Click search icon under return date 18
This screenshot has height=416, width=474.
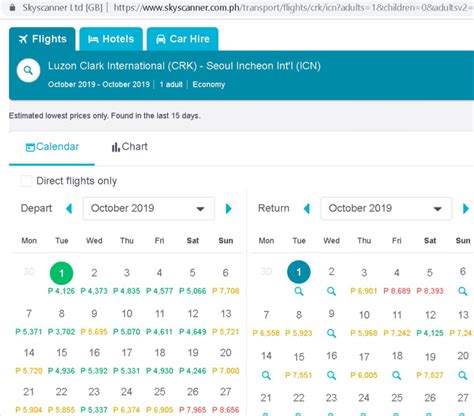pos(397,376)
